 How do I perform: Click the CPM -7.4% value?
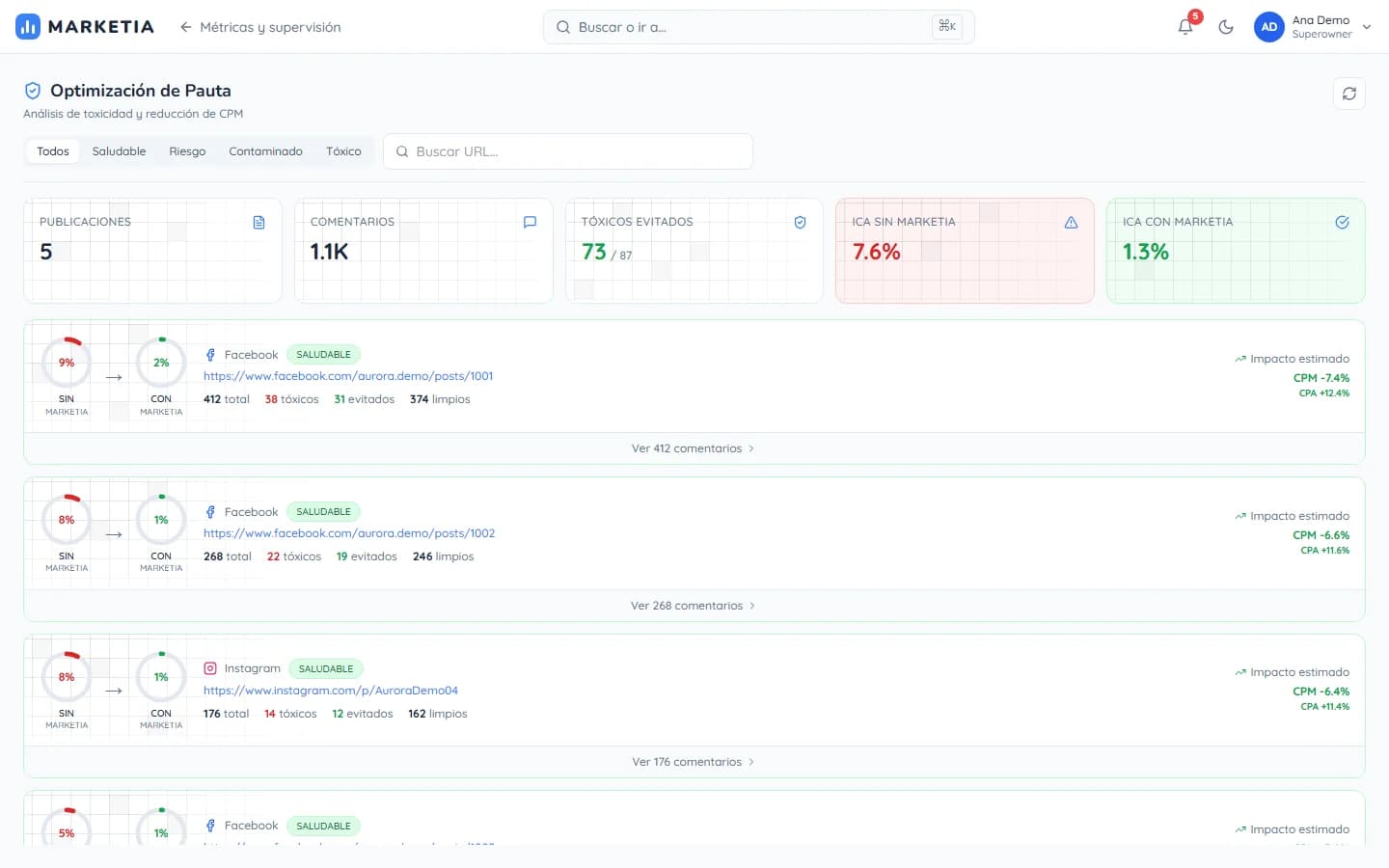(1321, 378)
